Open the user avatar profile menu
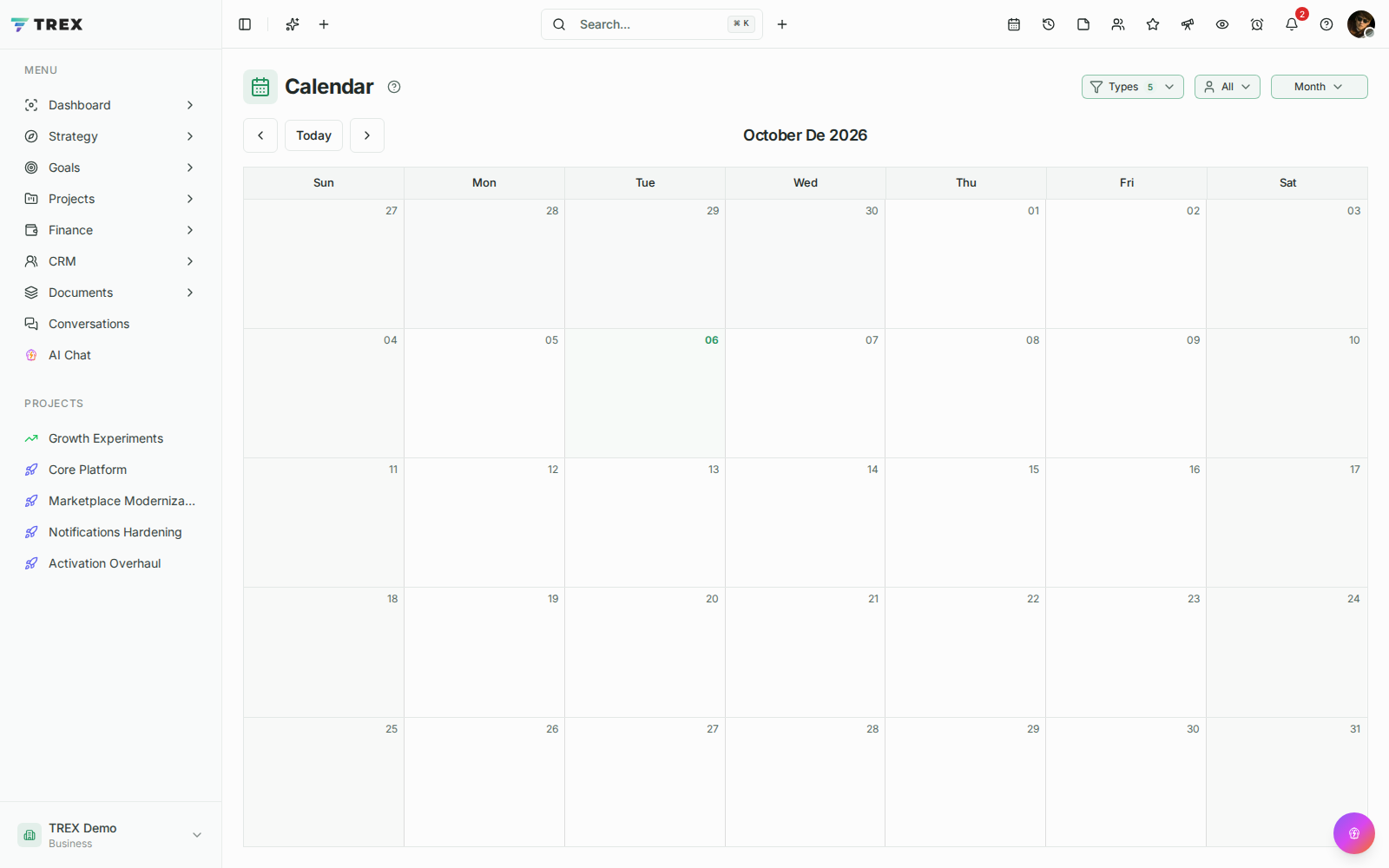The image size is (1389, 868). [x=1361, y=24]
